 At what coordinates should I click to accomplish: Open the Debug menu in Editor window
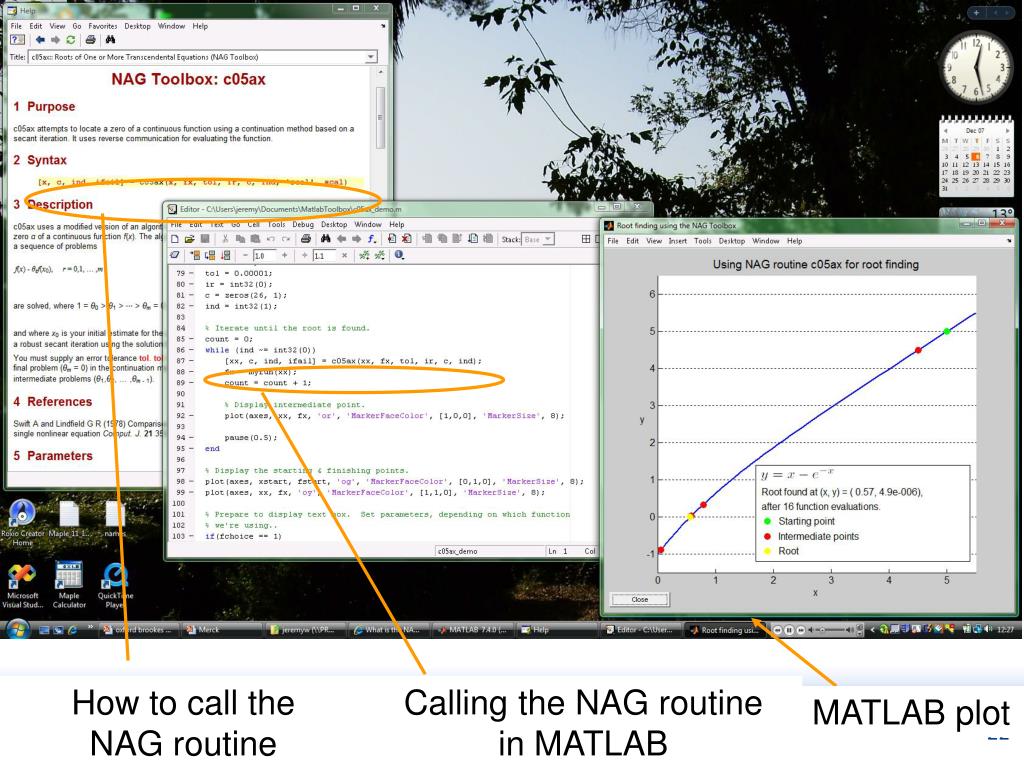pyautogui.click(x=303, y=224)
